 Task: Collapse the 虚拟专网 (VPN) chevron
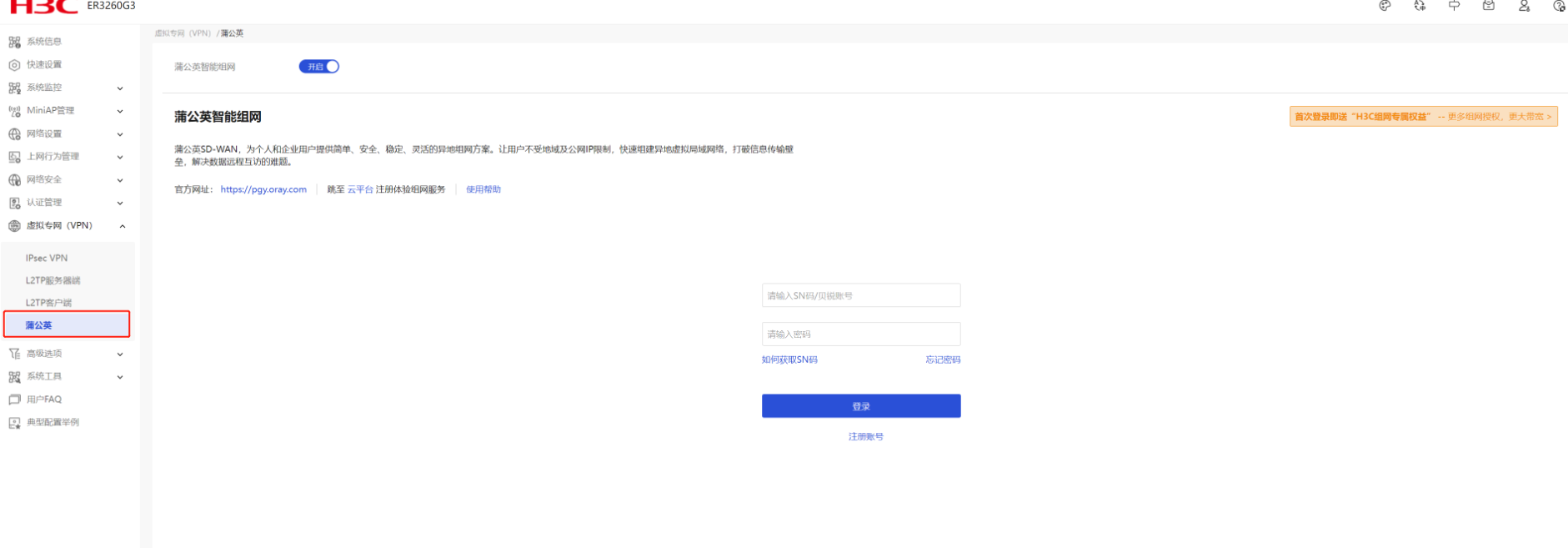point(122,226)
